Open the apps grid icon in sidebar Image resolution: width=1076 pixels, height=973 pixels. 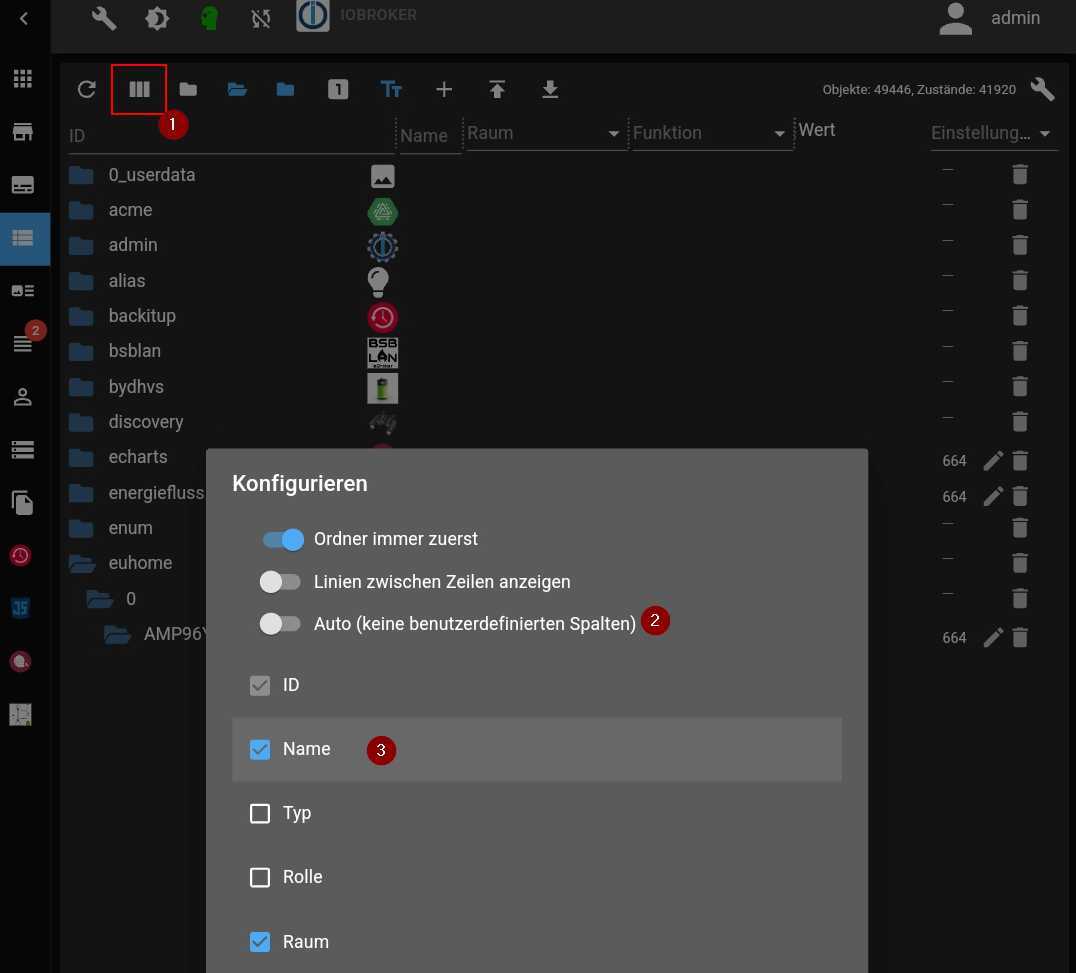point(23,79)
